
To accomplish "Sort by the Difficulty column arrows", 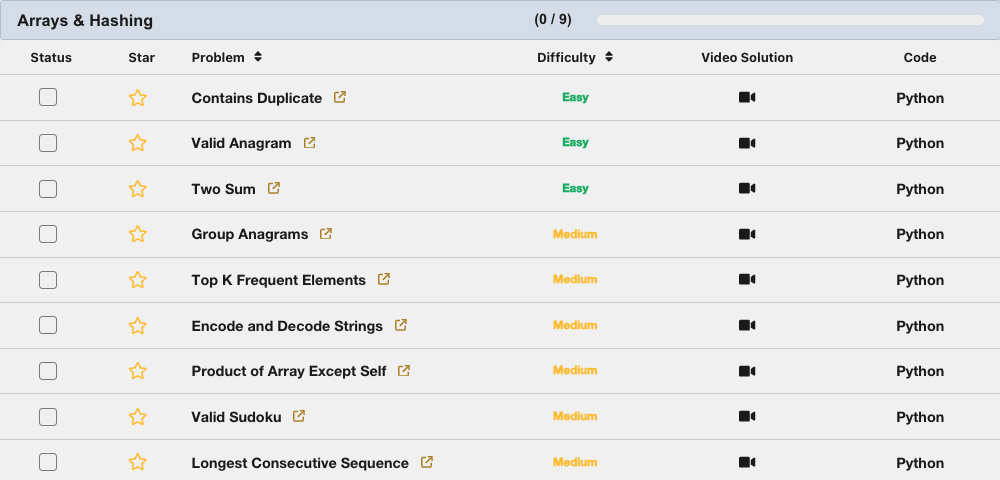I will tap(609, 57).
